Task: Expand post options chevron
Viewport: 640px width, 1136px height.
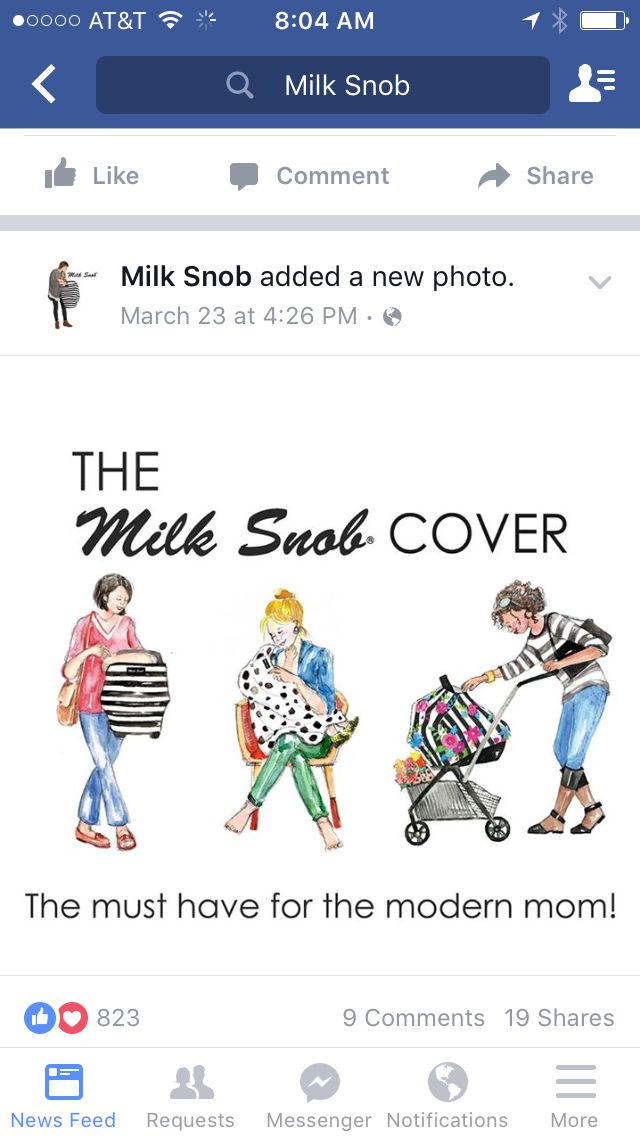Action: tap(599, 283)
